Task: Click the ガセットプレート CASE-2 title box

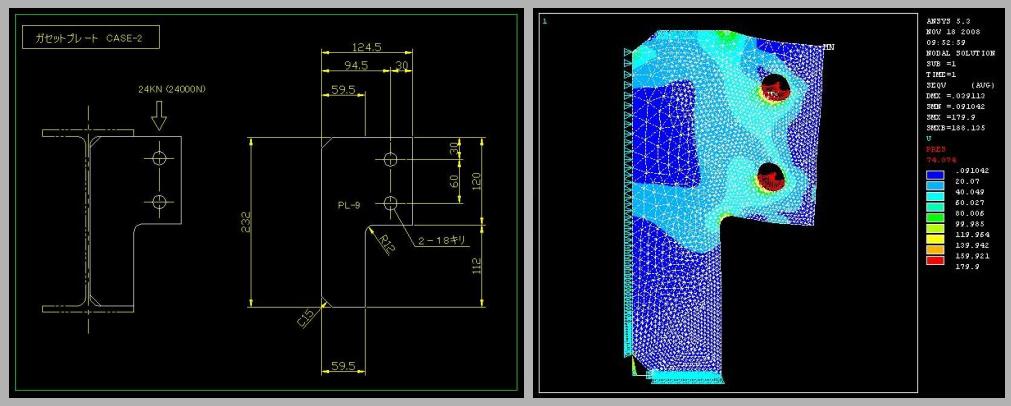Action: click(x=91, y=38)
